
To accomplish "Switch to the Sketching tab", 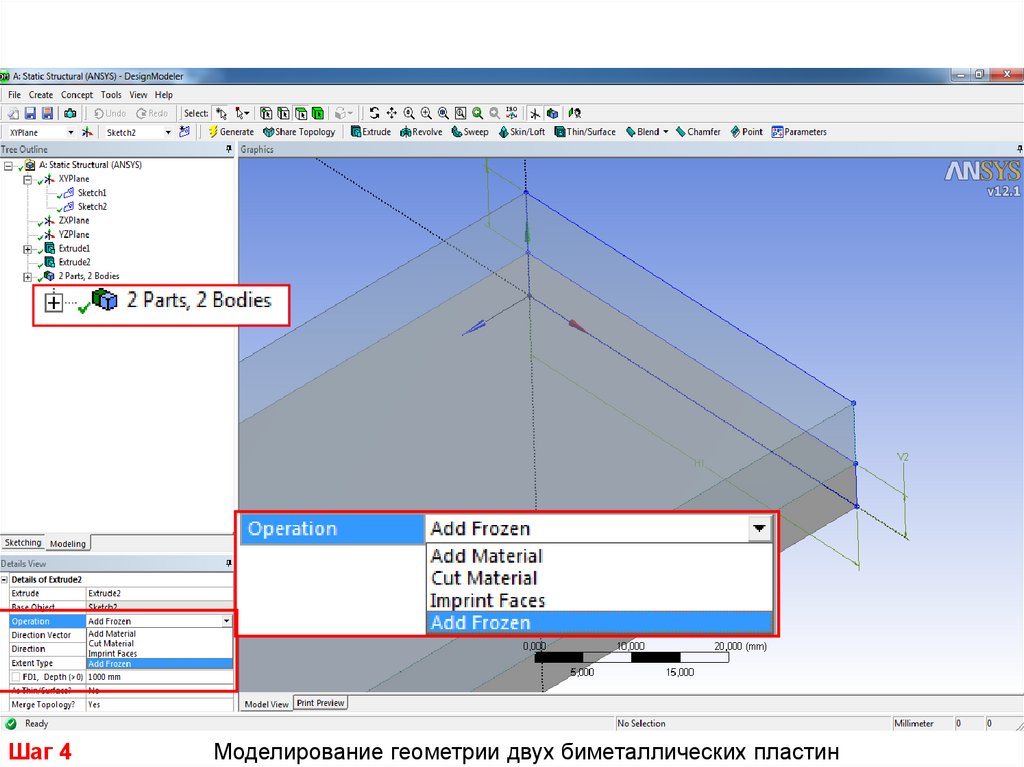I will [x=23, y=543].
